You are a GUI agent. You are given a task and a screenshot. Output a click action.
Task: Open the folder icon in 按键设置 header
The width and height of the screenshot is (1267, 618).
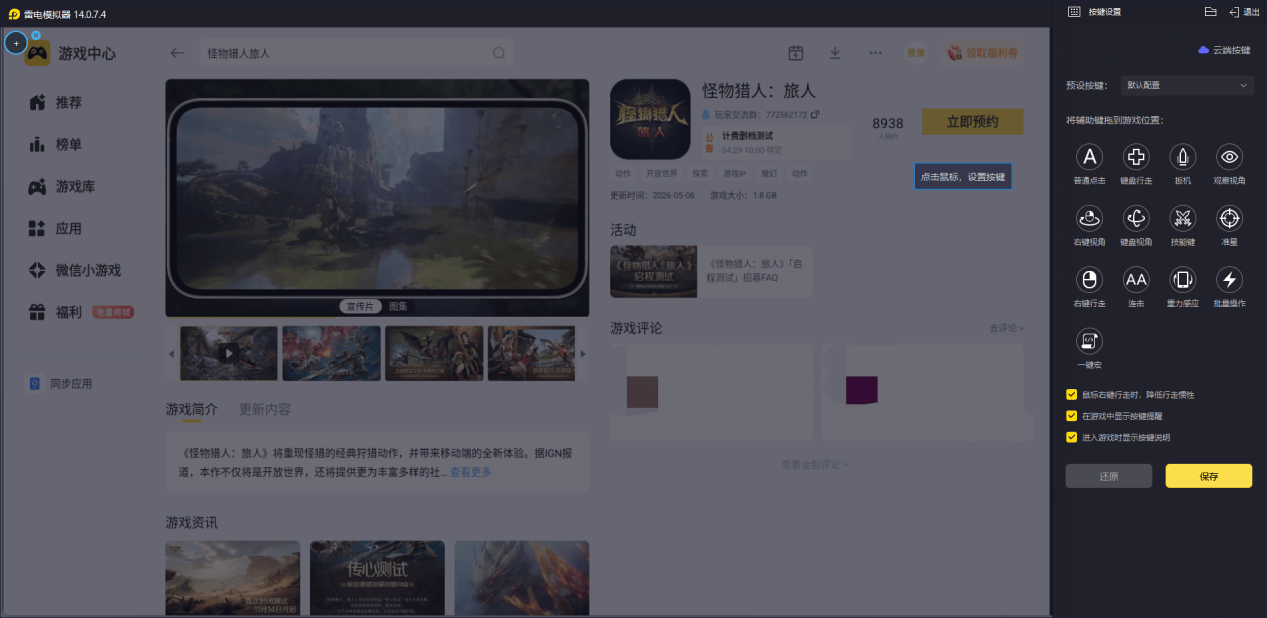click(x=1210, y=11)
